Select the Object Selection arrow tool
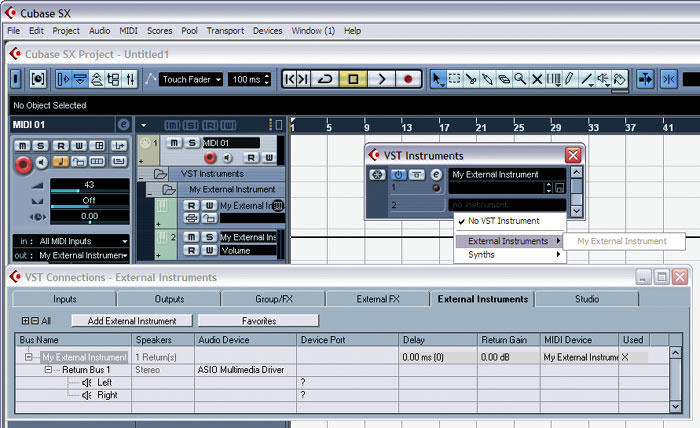The width and height of the screenshot is (700, 428). pyautogui.click(x=437, y=79)
